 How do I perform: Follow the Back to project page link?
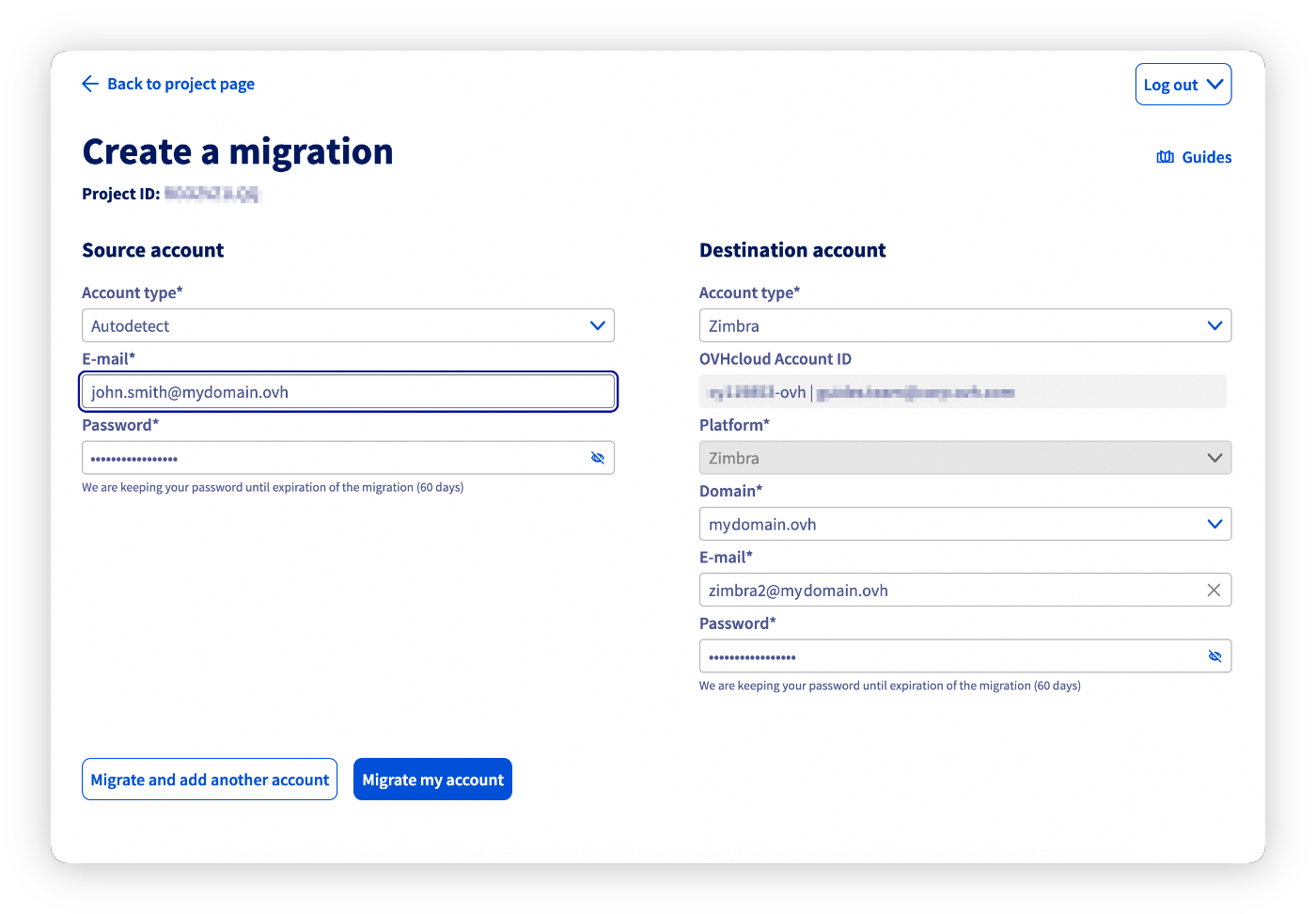point(180,84)
